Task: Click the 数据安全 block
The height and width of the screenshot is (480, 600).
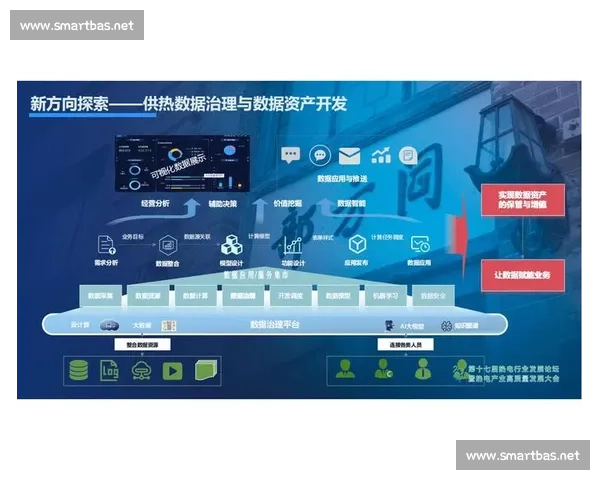Action: pyautogui.click(x=434, y=296)
